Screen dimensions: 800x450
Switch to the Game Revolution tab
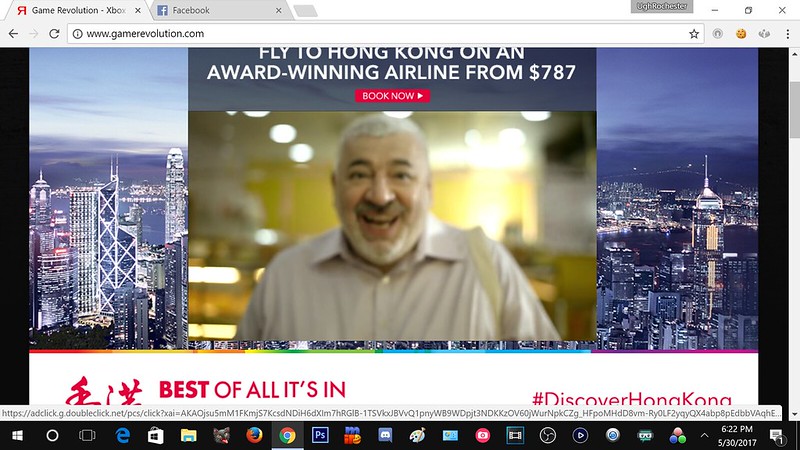tap(78, 10)
